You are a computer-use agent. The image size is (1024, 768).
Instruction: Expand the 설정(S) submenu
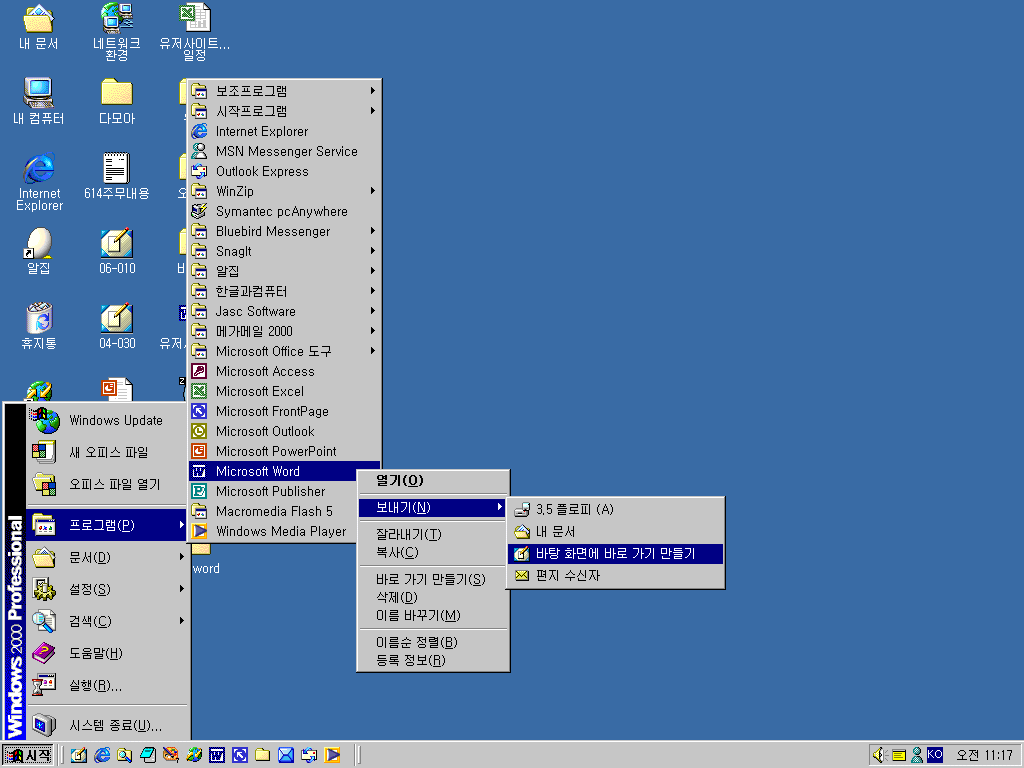pyautogui.click(x=107, y=589)
